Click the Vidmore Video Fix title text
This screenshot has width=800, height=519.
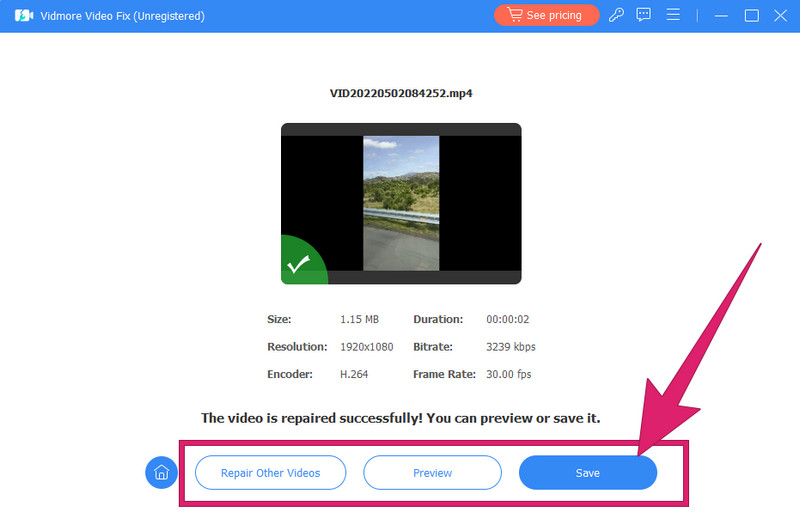[122, 16]
